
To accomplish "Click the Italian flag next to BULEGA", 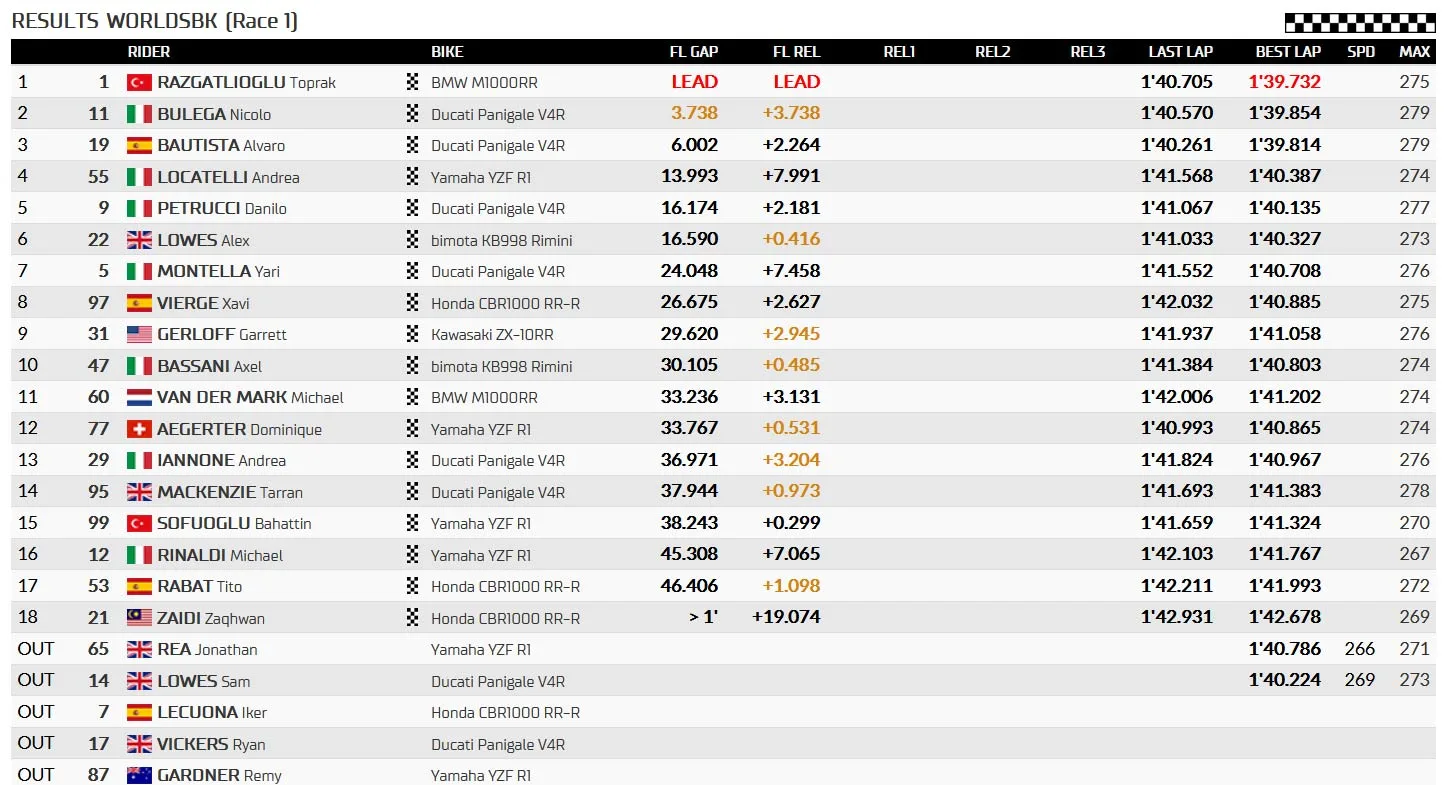I will 139,114.
